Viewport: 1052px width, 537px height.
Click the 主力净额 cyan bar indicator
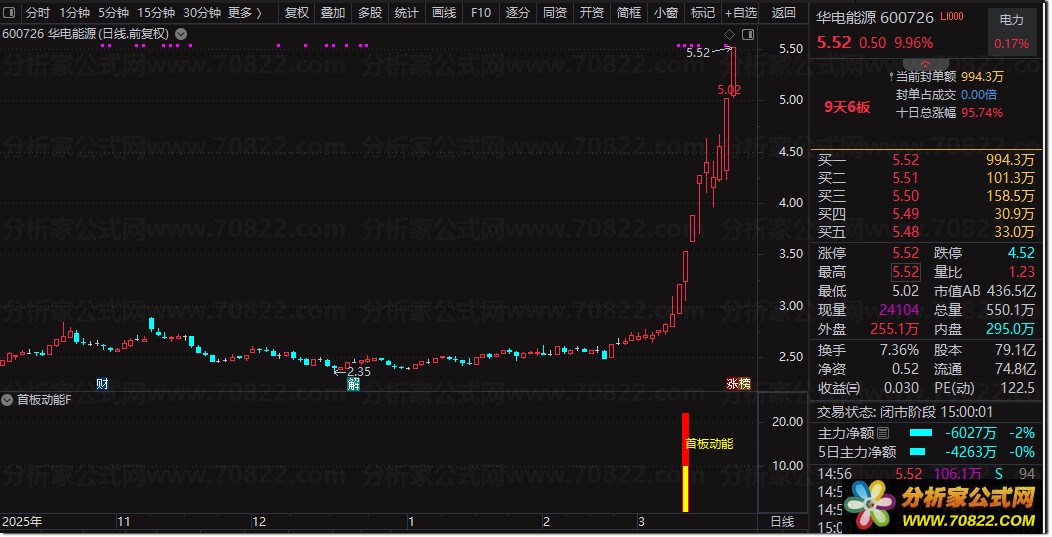[x=920, y=433]
